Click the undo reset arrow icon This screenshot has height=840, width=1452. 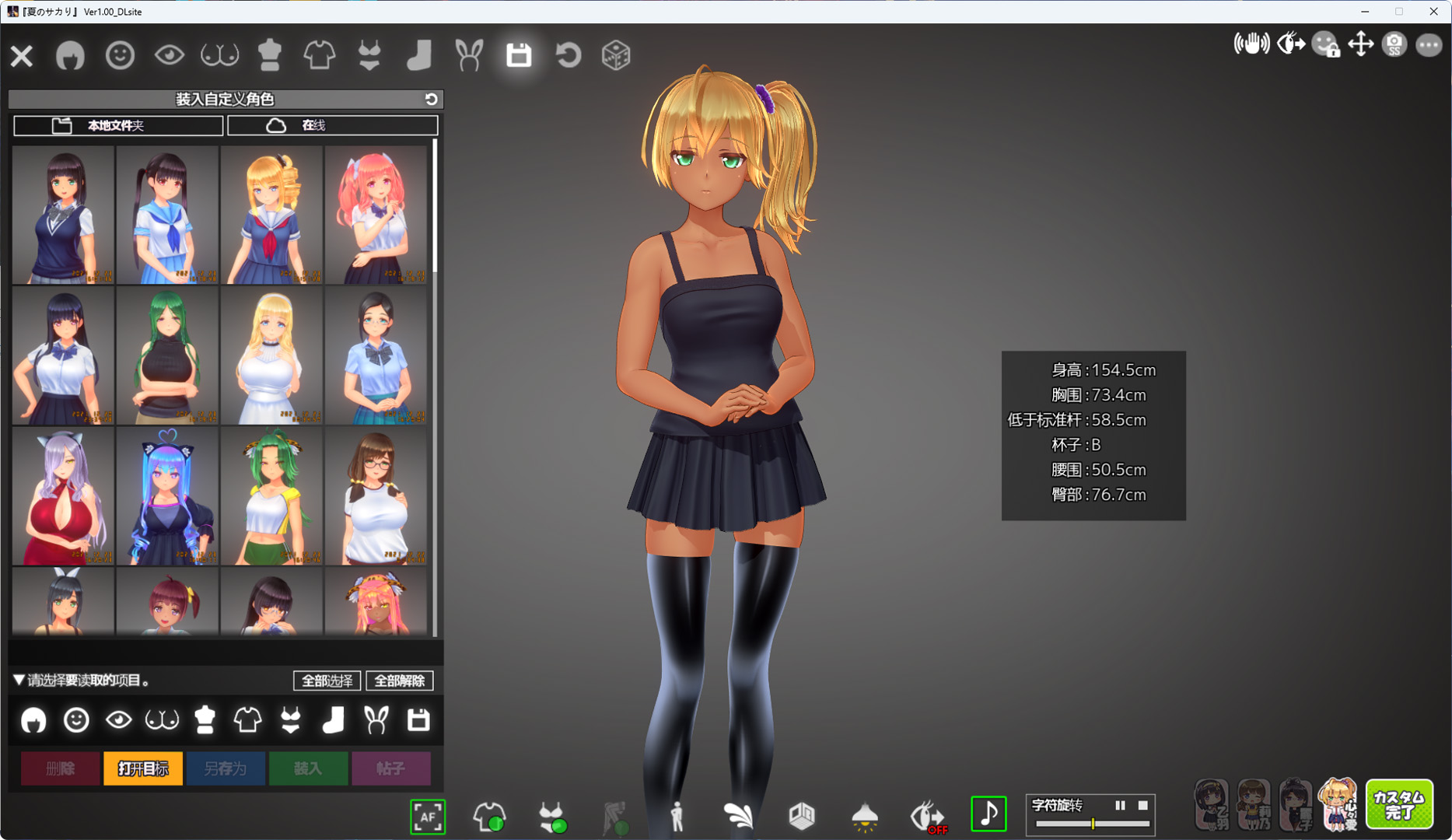[569, 55]
